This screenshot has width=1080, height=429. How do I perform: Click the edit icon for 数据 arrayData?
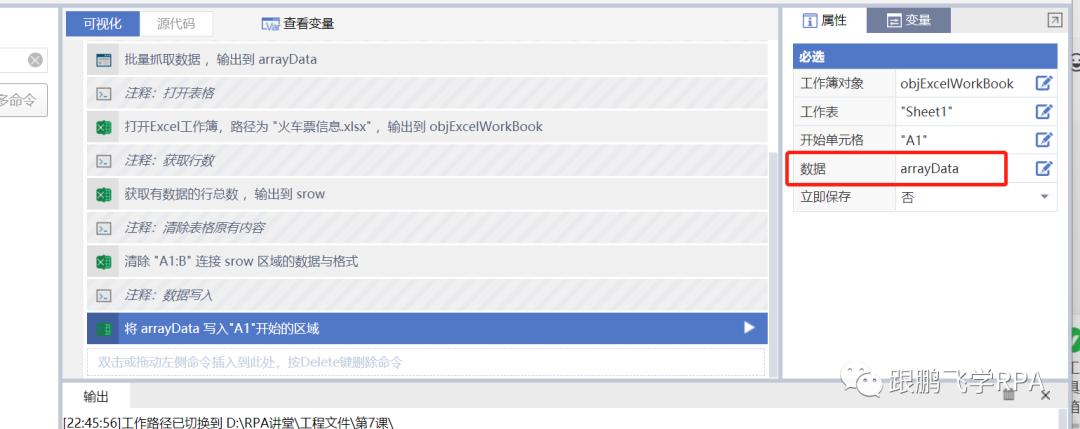click(x=1044, y=168)
